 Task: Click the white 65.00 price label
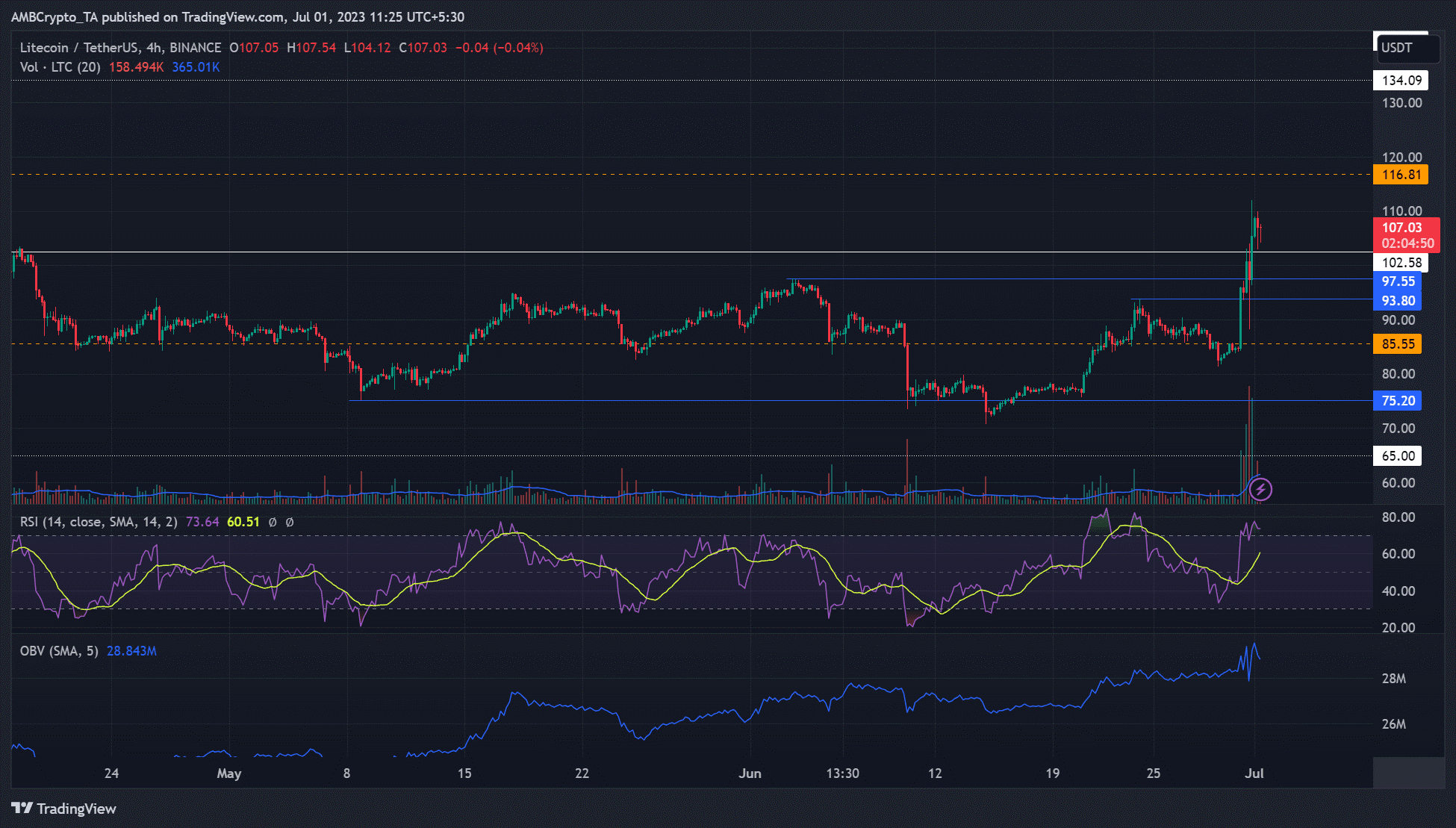click(x=1397, y=455)
